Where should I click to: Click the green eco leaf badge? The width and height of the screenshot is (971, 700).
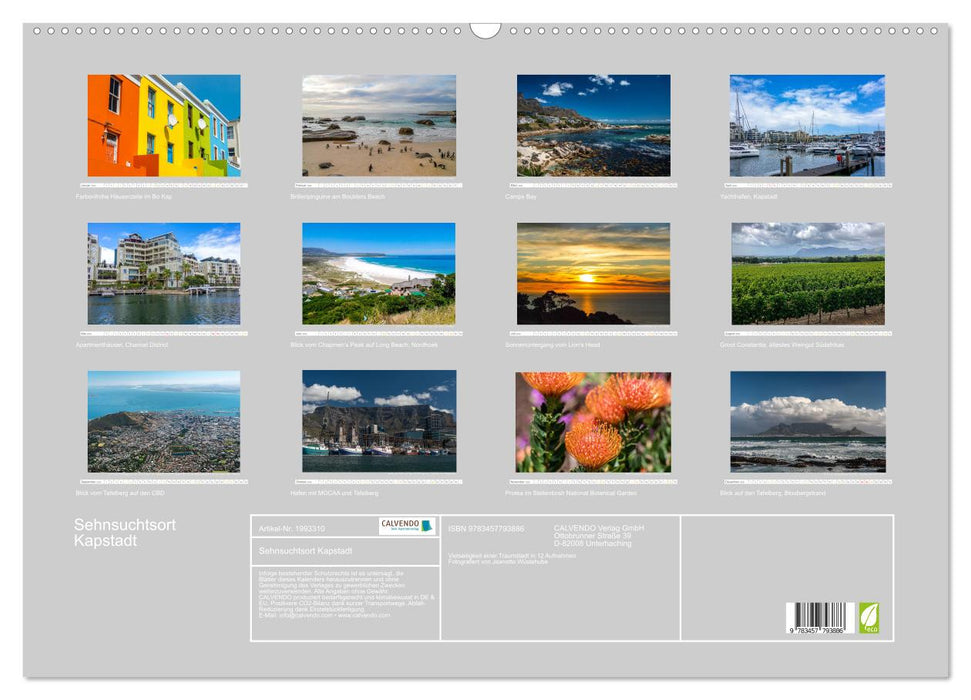[869, 617]
